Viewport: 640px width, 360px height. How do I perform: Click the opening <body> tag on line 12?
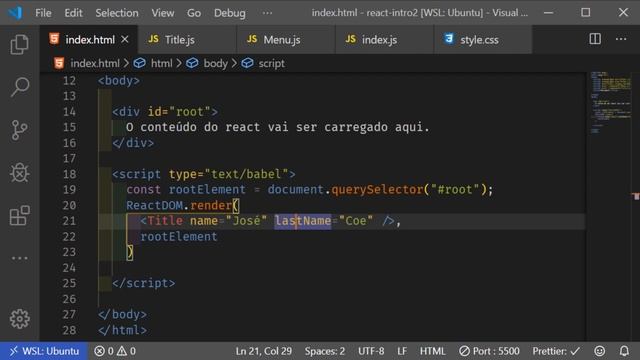tap(119, 81)
